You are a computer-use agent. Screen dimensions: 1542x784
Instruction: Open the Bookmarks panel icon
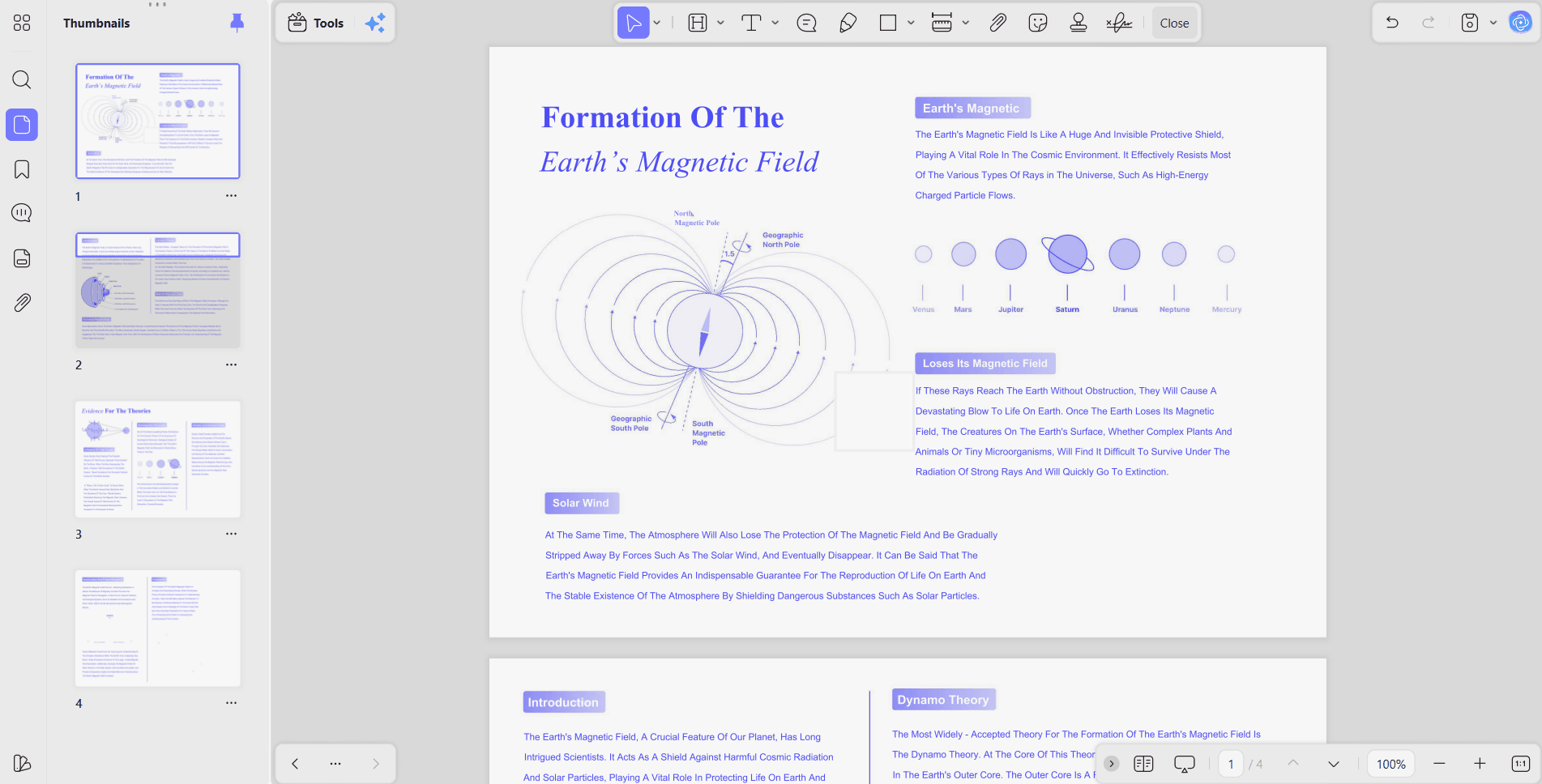pos(22,169)
